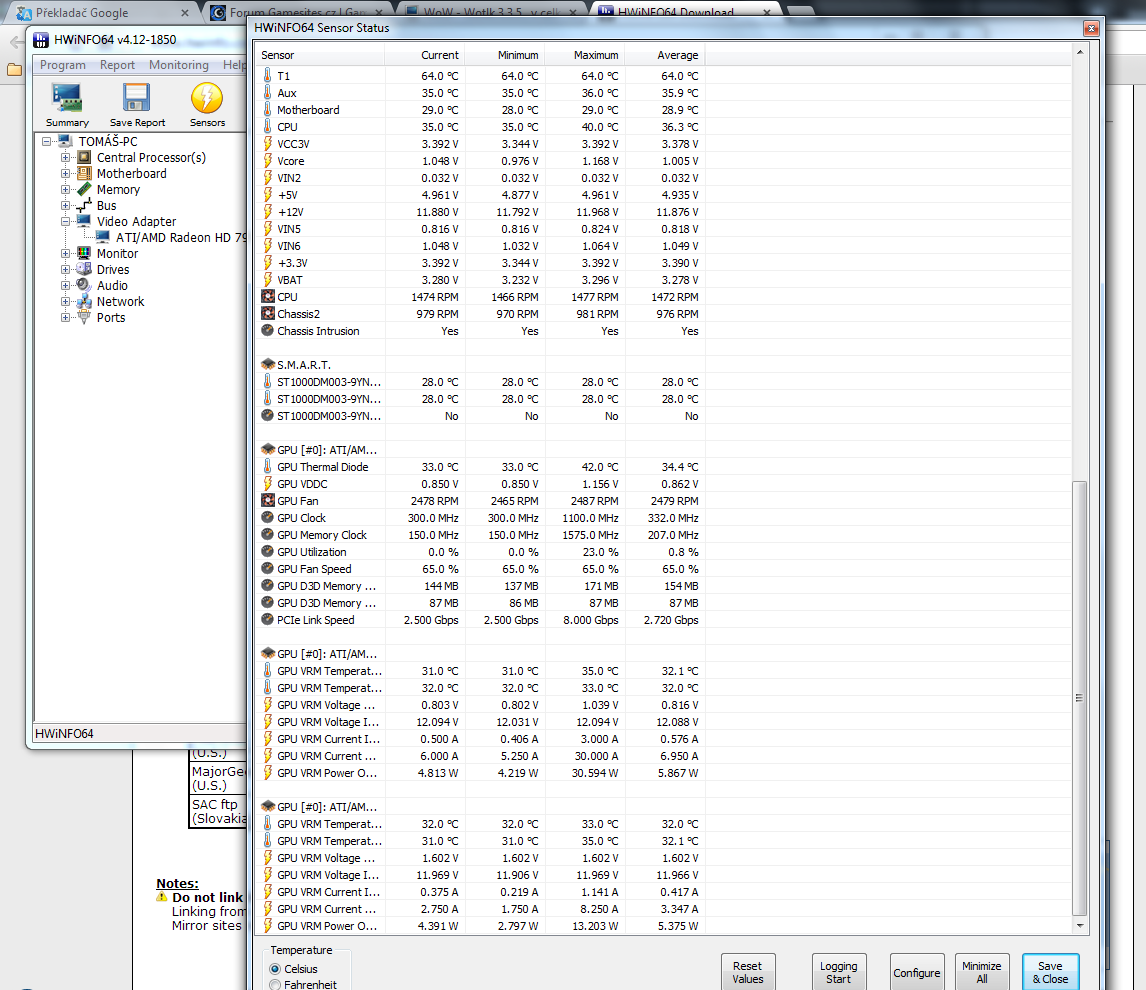Image resolution: width=1146 pixels, height=990 pixels.
Task: Click the Logging Start button
Action: (x=838, y=972)
